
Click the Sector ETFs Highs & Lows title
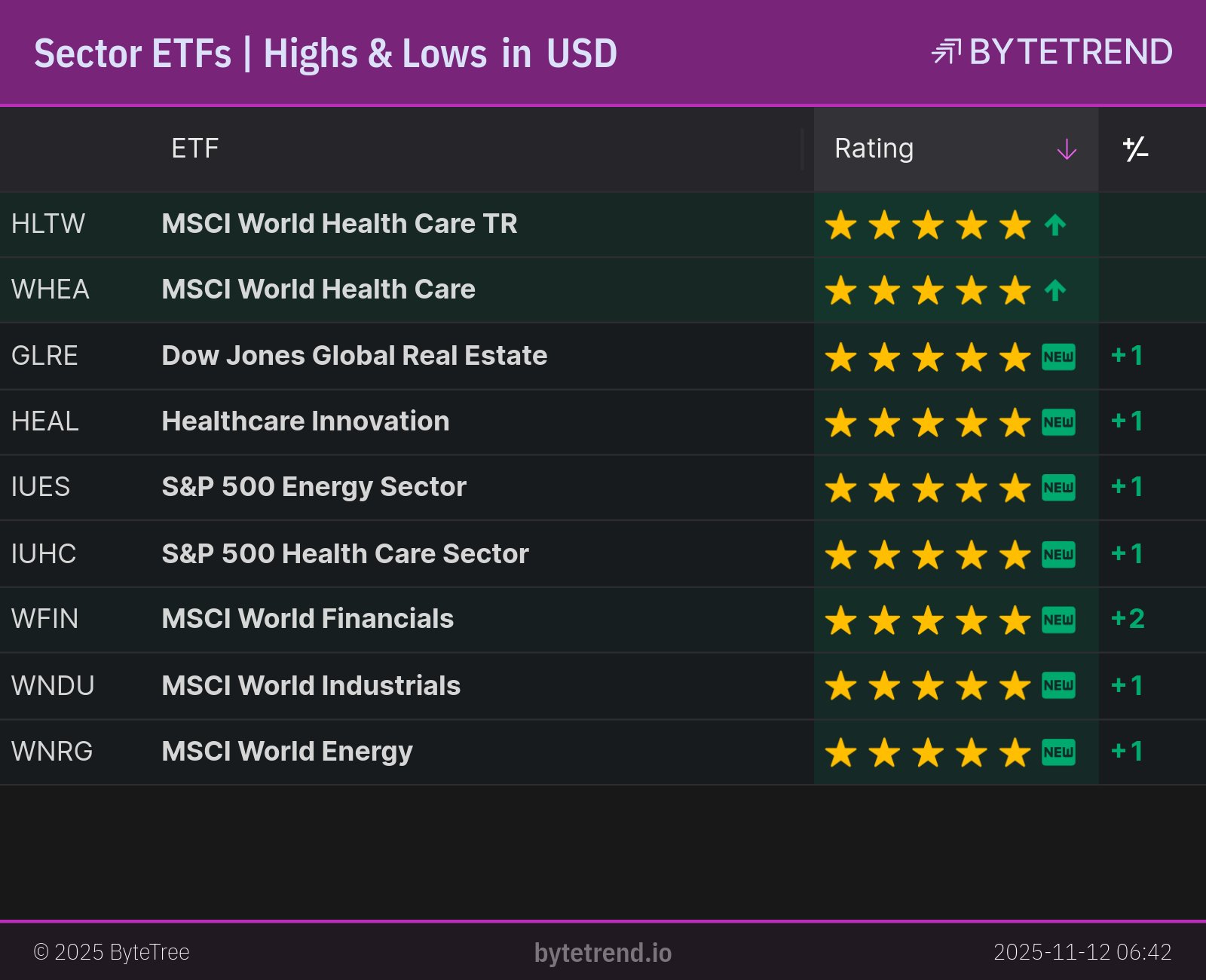[x=325, y=54]
